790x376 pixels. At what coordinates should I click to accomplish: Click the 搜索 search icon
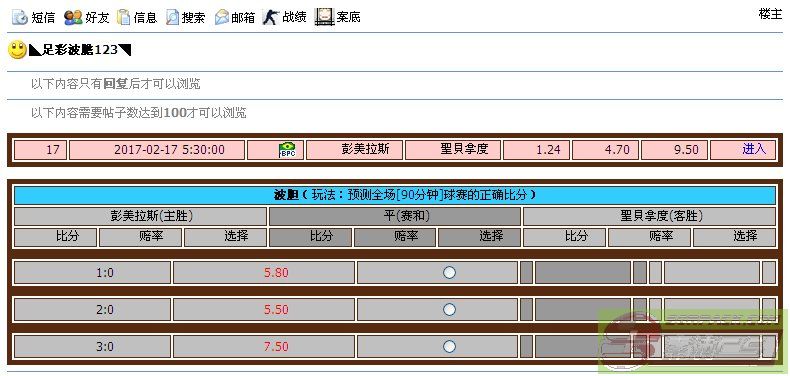(x=173, y=18)
